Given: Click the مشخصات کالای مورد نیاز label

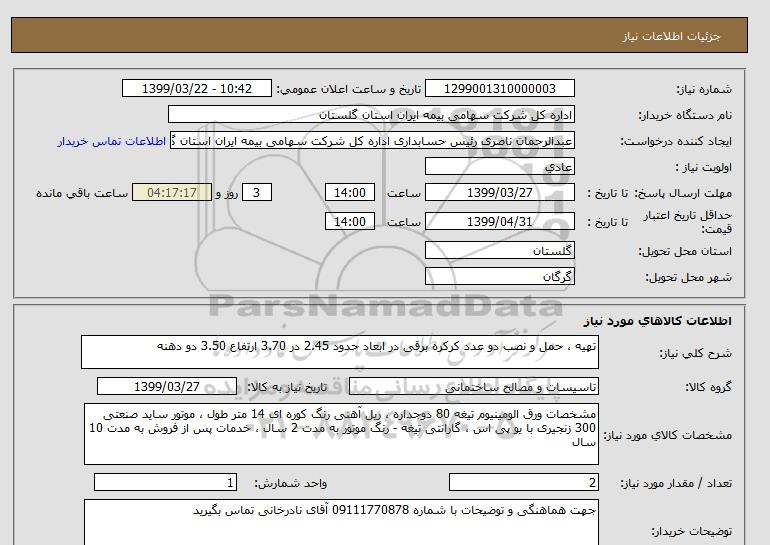Looking at the screenshot, I should (x=668, y=435).
